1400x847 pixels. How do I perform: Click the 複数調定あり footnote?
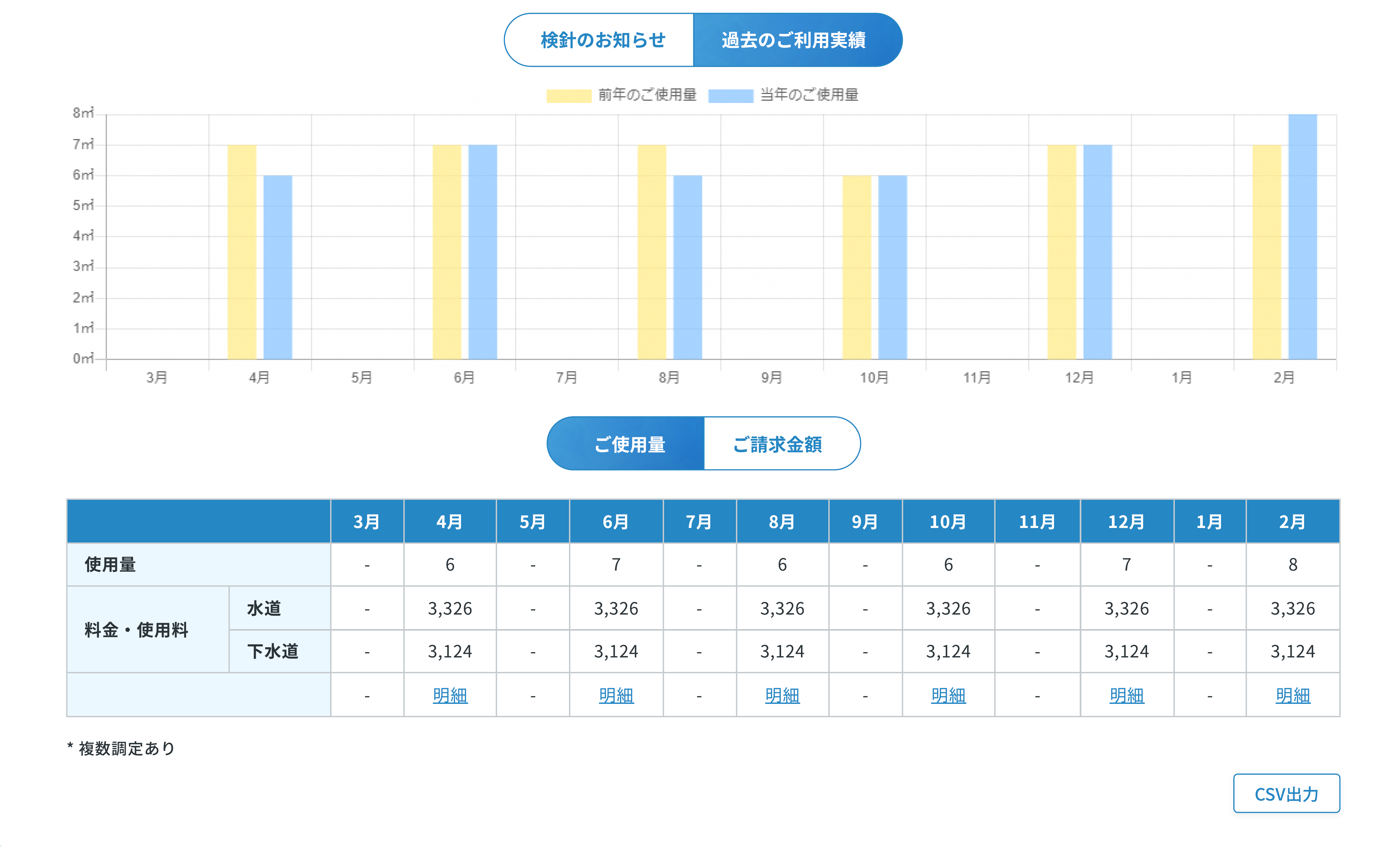click(x=121, y=748)
